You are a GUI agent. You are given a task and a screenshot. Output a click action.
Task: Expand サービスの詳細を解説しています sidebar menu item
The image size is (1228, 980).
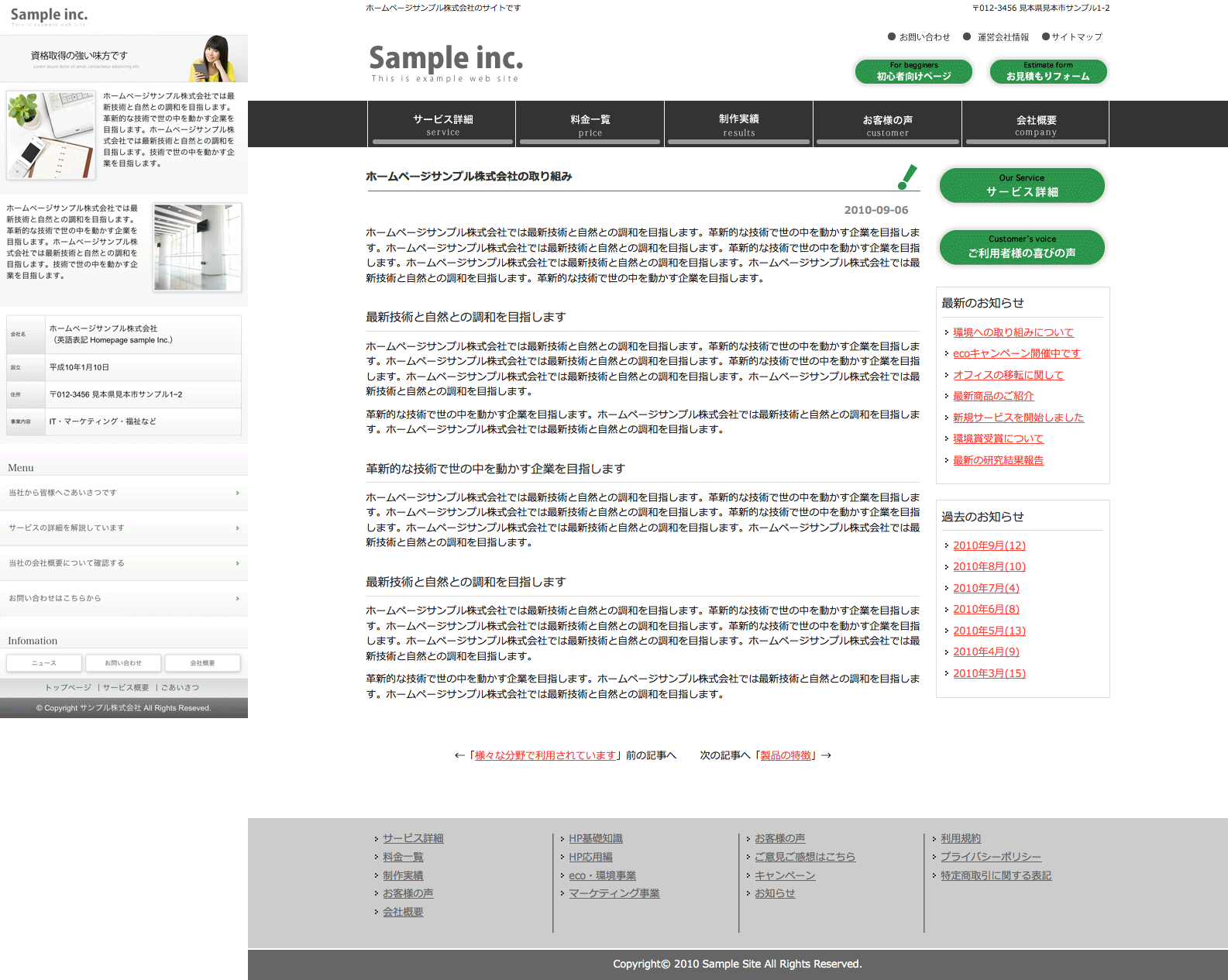(124, 528)
